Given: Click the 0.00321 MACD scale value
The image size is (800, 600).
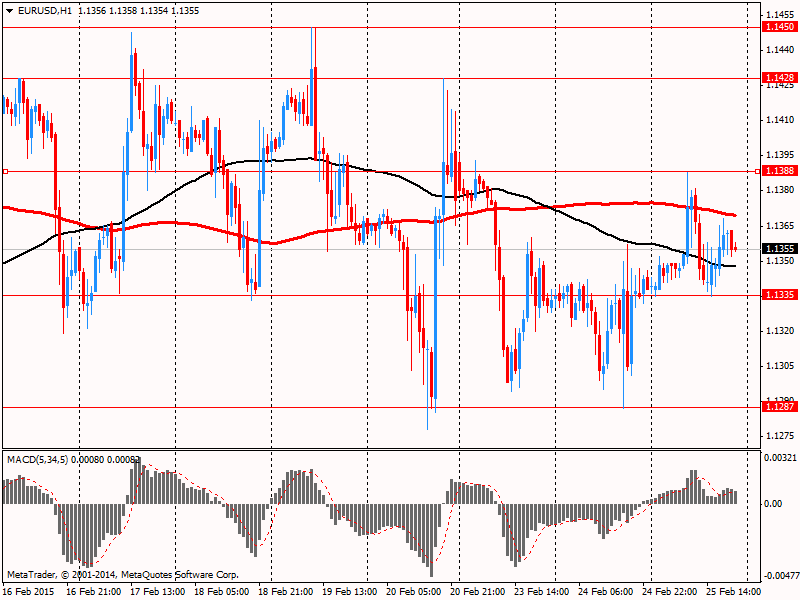Looking at the screenshot, I should click(x=780, y=457).
